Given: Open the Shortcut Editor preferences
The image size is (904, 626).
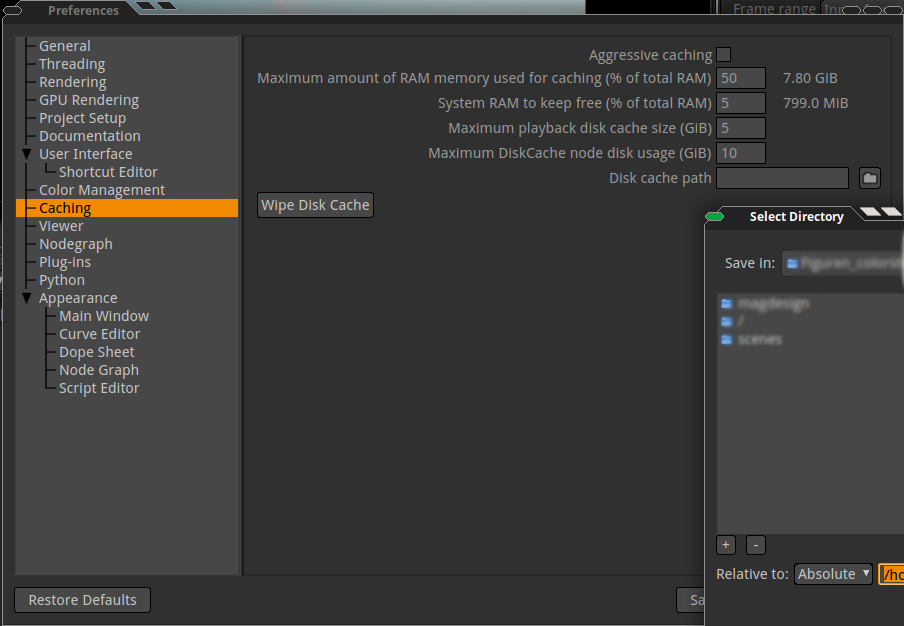Looking at the screenshot, I should pos(109,171).
